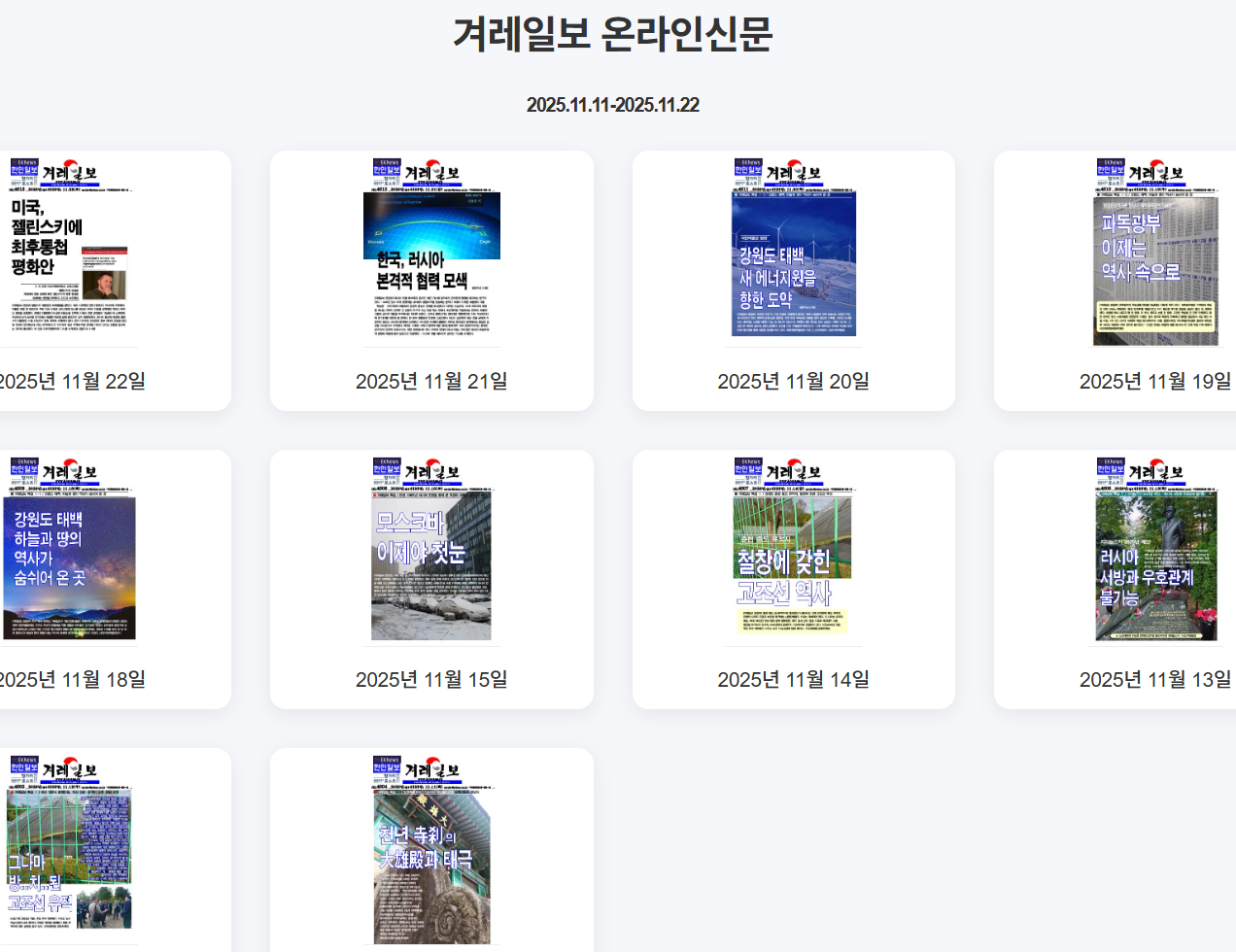Open the '2025년 11월 21일' edition link
The height and width of the screenshot is (952, 1236).
[431, 382]
